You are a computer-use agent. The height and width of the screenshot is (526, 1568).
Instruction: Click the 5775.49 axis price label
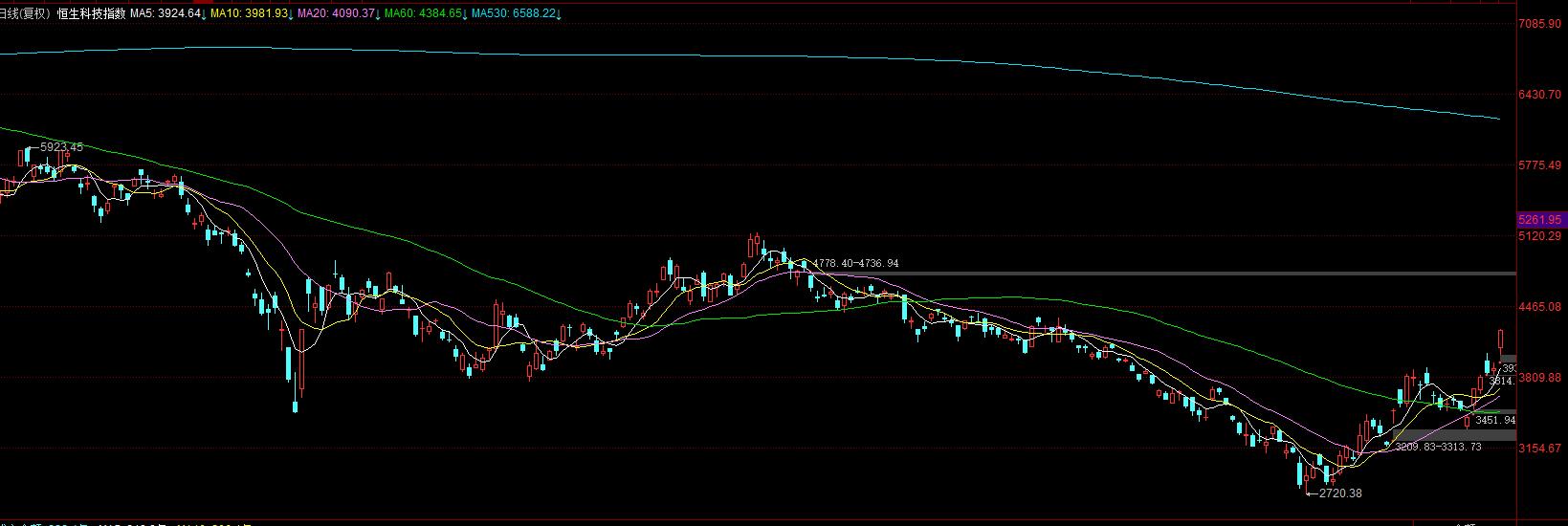coord(1540,165)
